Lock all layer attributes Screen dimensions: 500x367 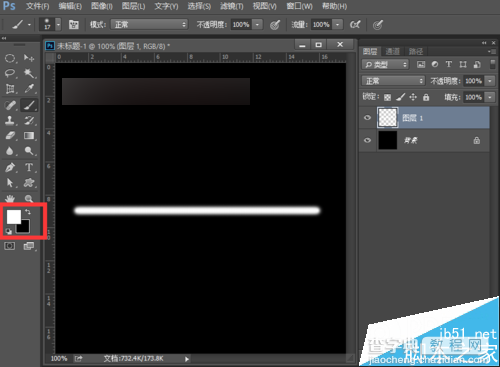tap(426, 97)
